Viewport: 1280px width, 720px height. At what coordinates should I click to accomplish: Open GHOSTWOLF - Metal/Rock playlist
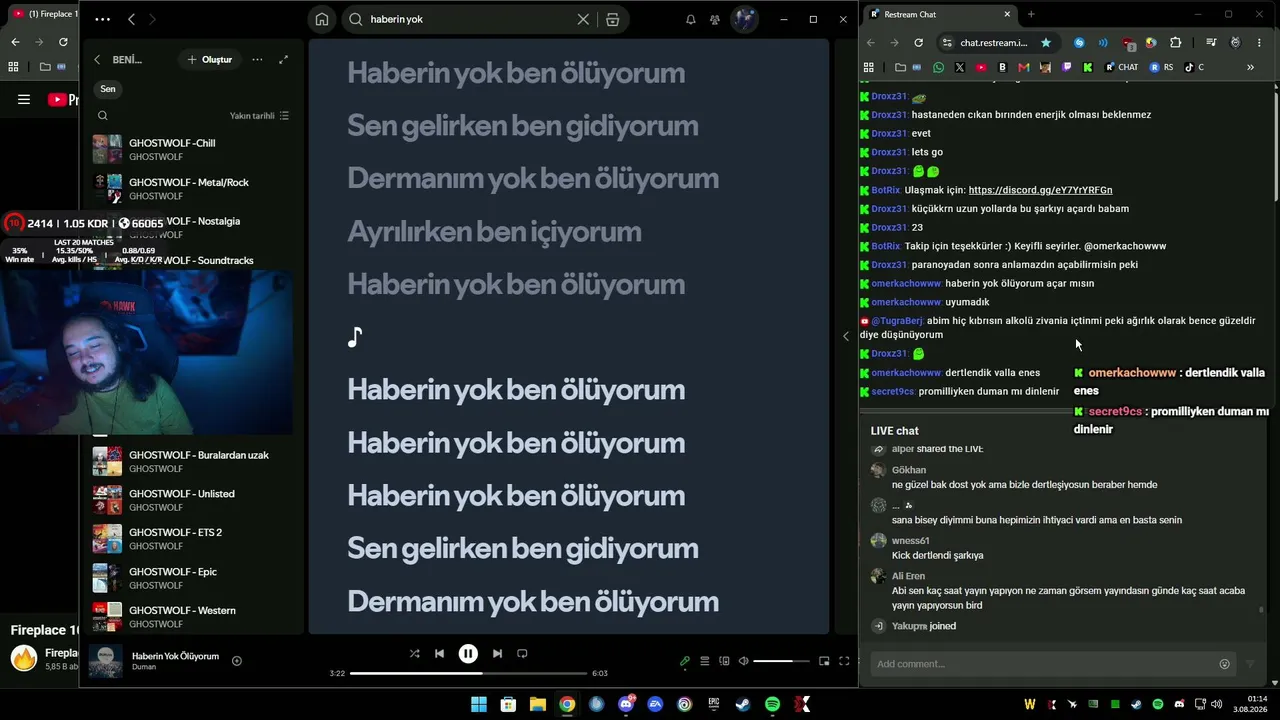pos(190,188)
